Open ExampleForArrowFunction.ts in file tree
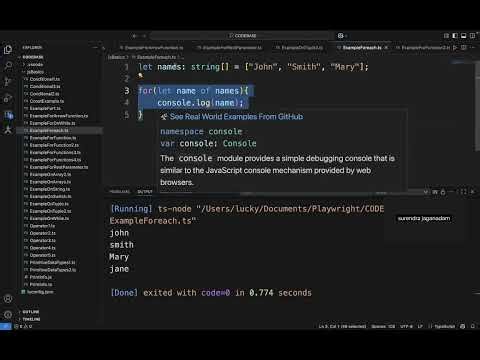 pos(59,116)
